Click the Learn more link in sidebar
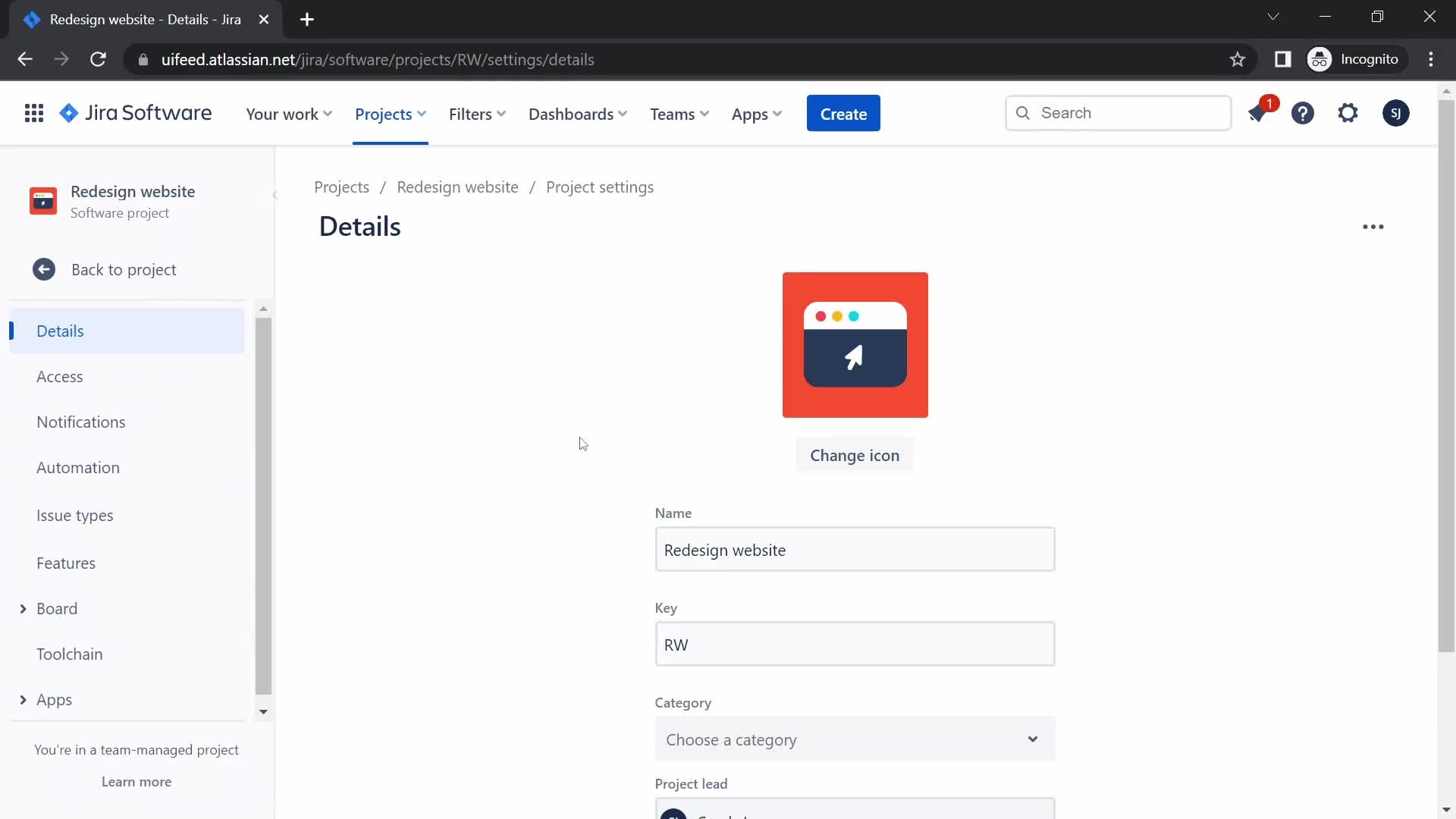1456x819 pixels. click(x=136, y=781)
